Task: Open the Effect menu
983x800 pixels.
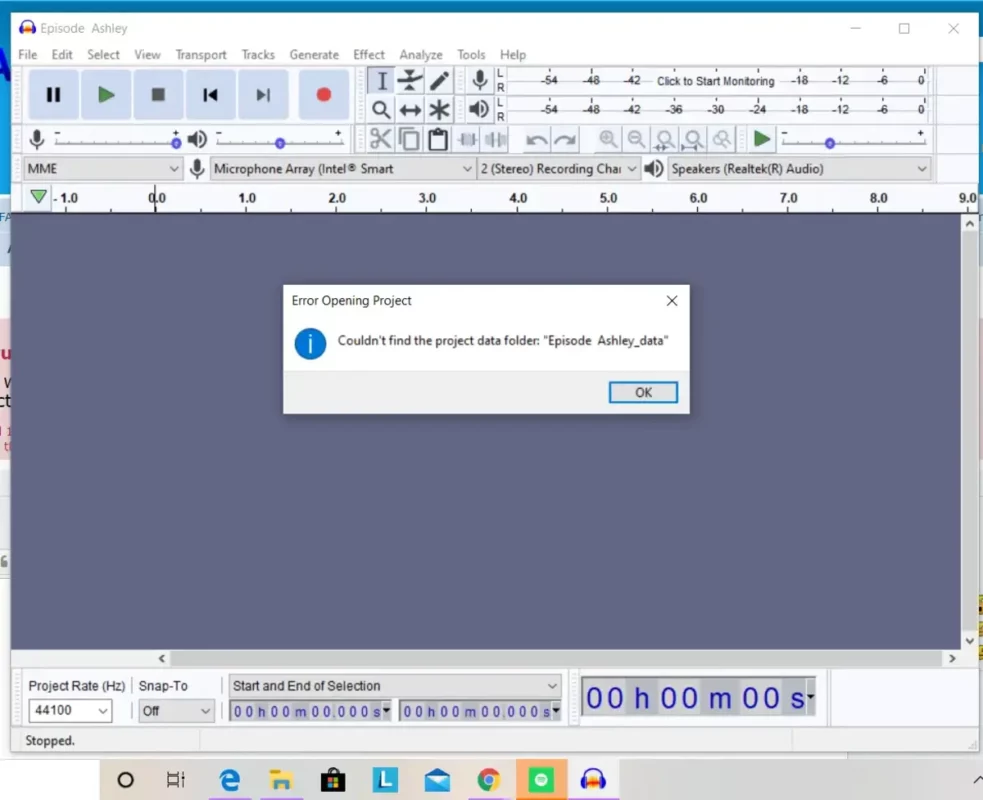Action: (369, 55)
